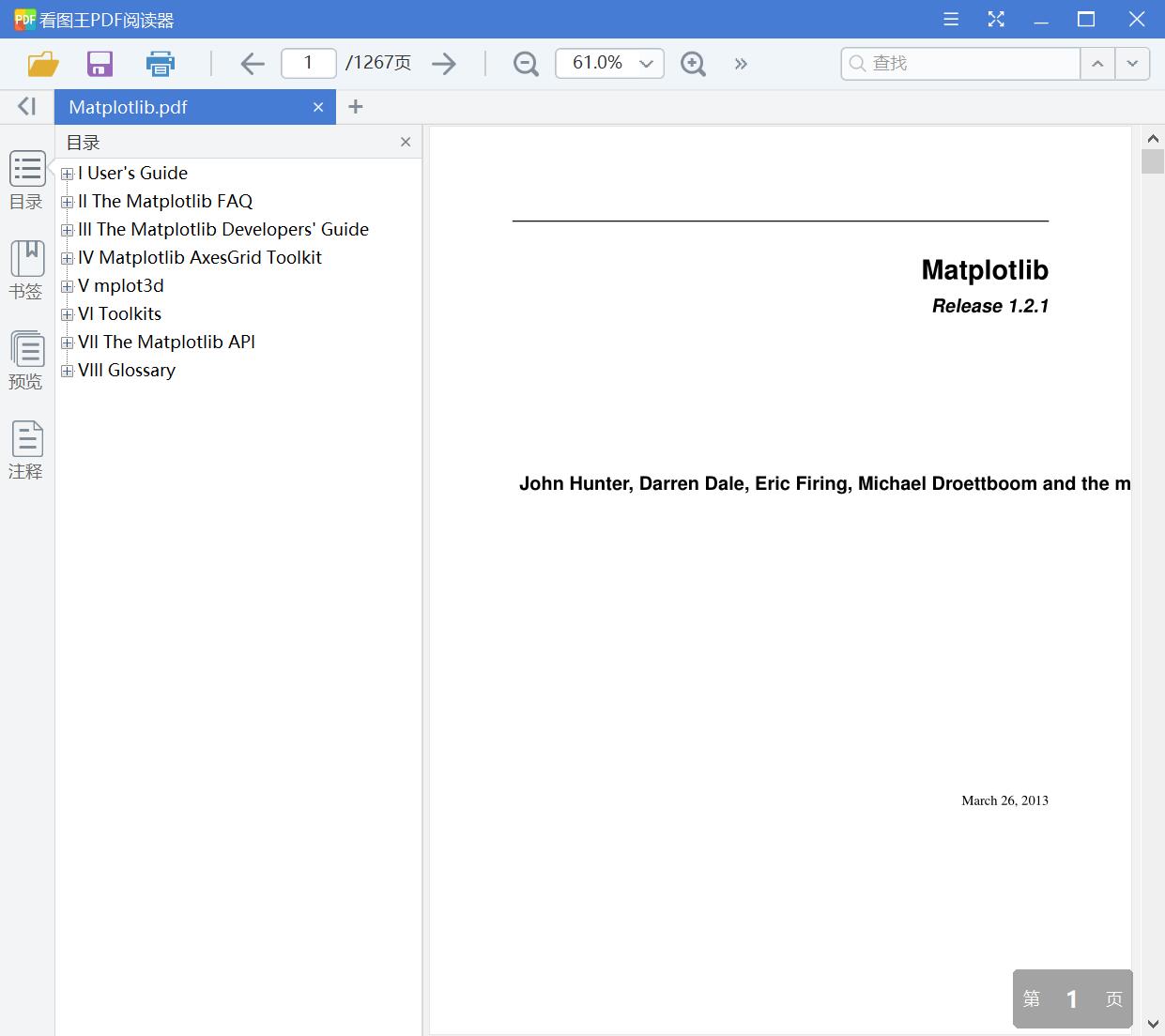Expand the VIII Glossary tree node

67,370
